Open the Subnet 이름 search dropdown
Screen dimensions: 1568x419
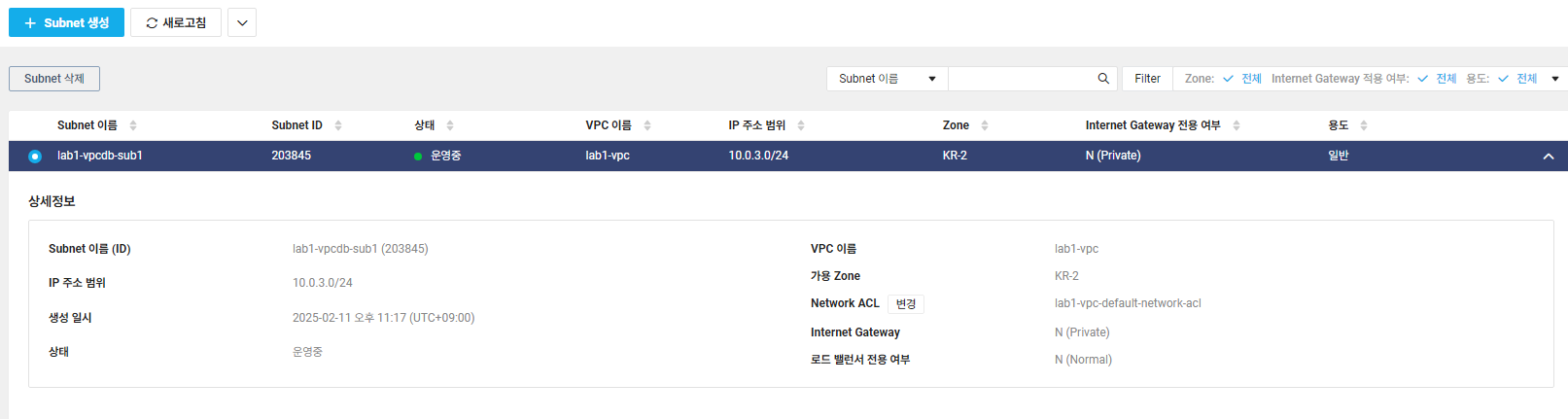tap(888, 79)
